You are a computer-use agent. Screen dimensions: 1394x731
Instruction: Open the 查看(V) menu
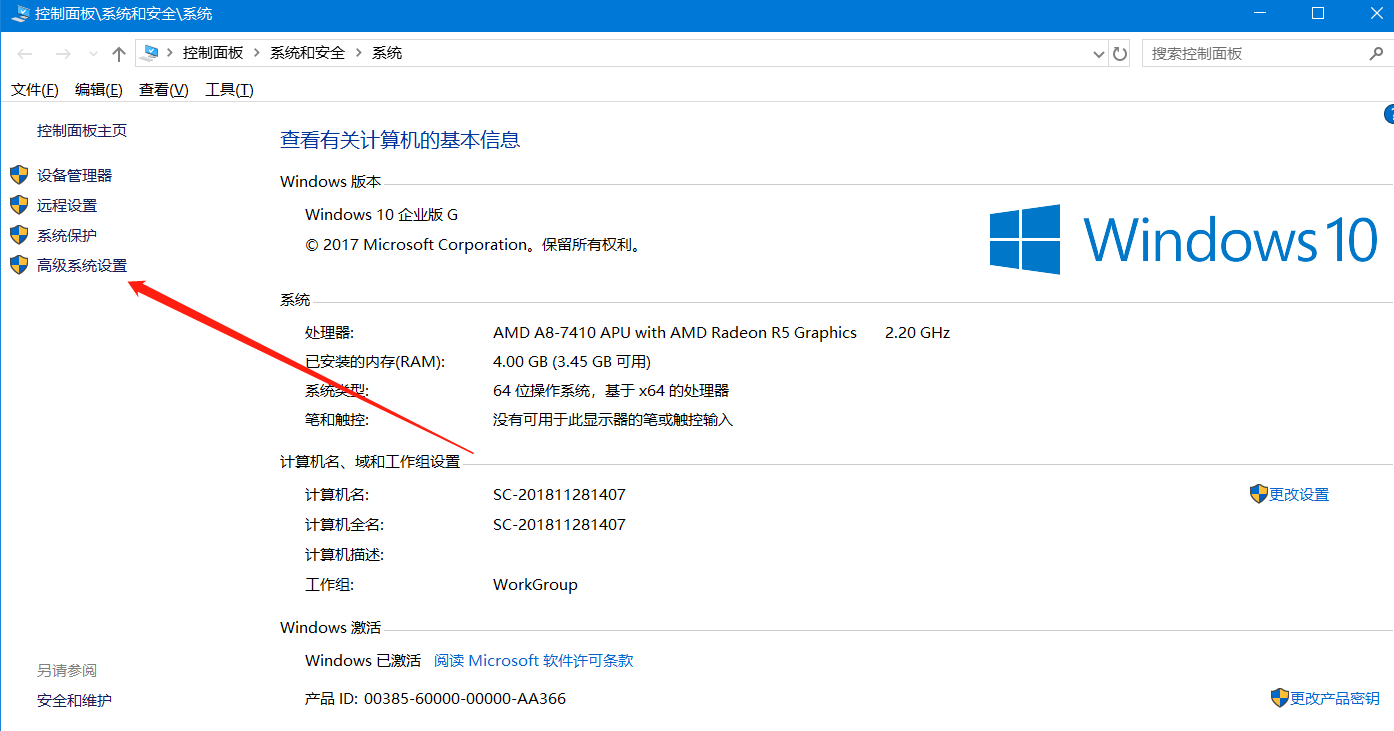click(164, 90)
